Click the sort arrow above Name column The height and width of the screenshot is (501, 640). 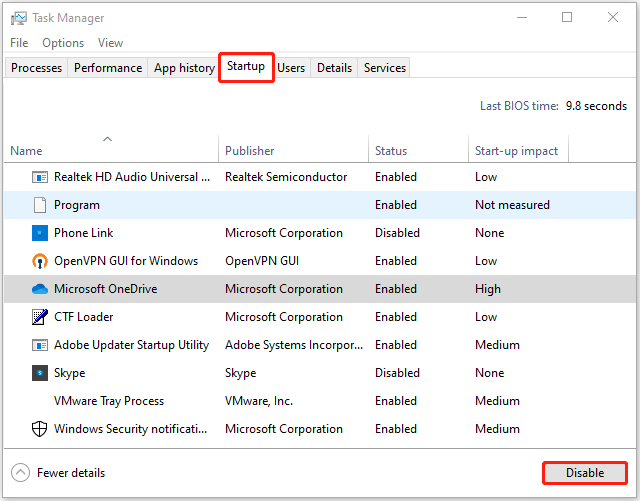click(x=107, y=139)
